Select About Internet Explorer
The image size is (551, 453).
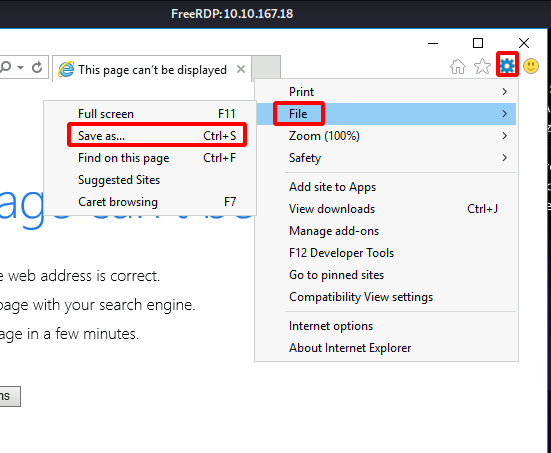(x=386, y=348)
